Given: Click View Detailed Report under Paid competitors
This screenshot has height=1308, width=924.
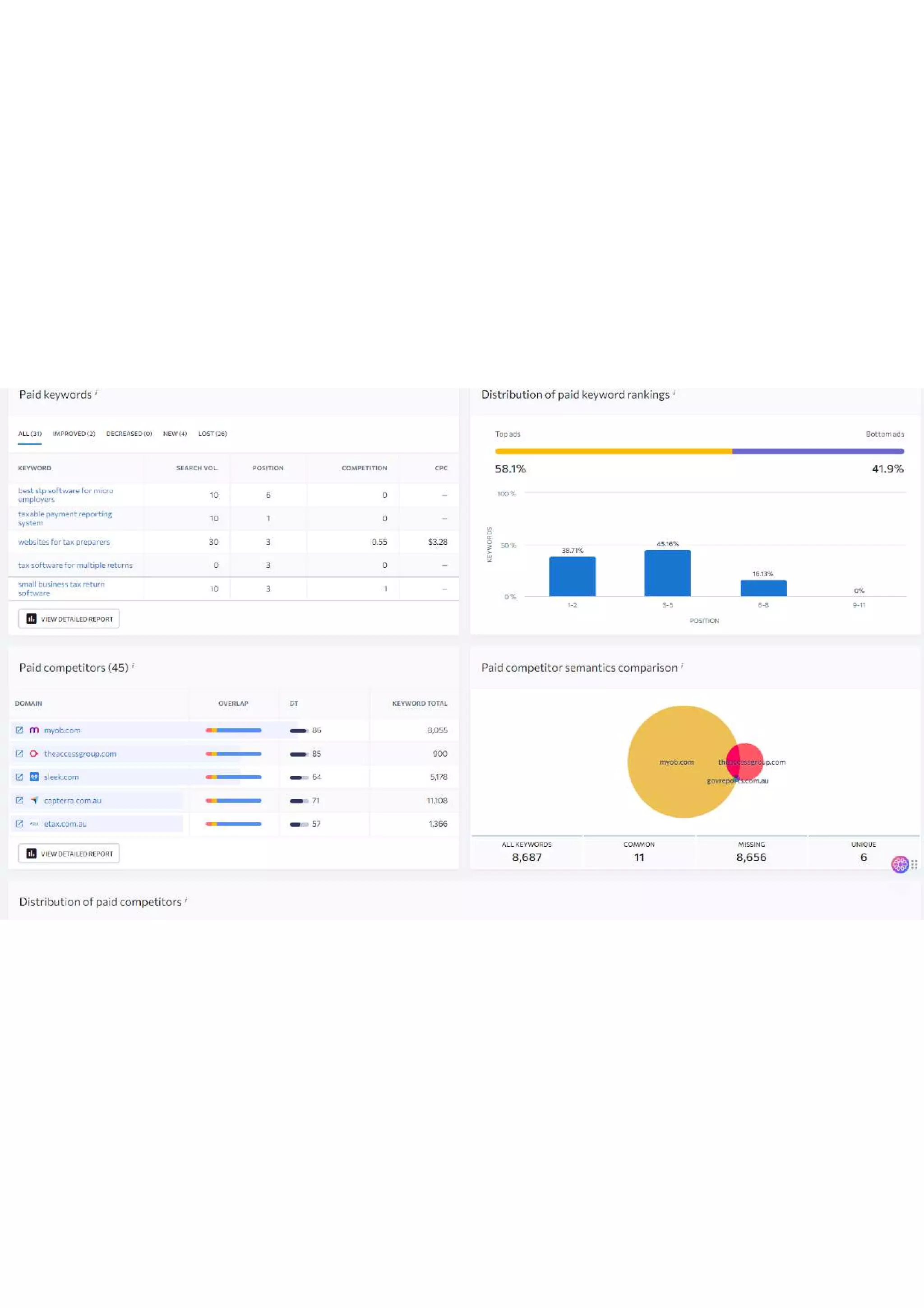Looking at the screenshot, I should 69,853.
